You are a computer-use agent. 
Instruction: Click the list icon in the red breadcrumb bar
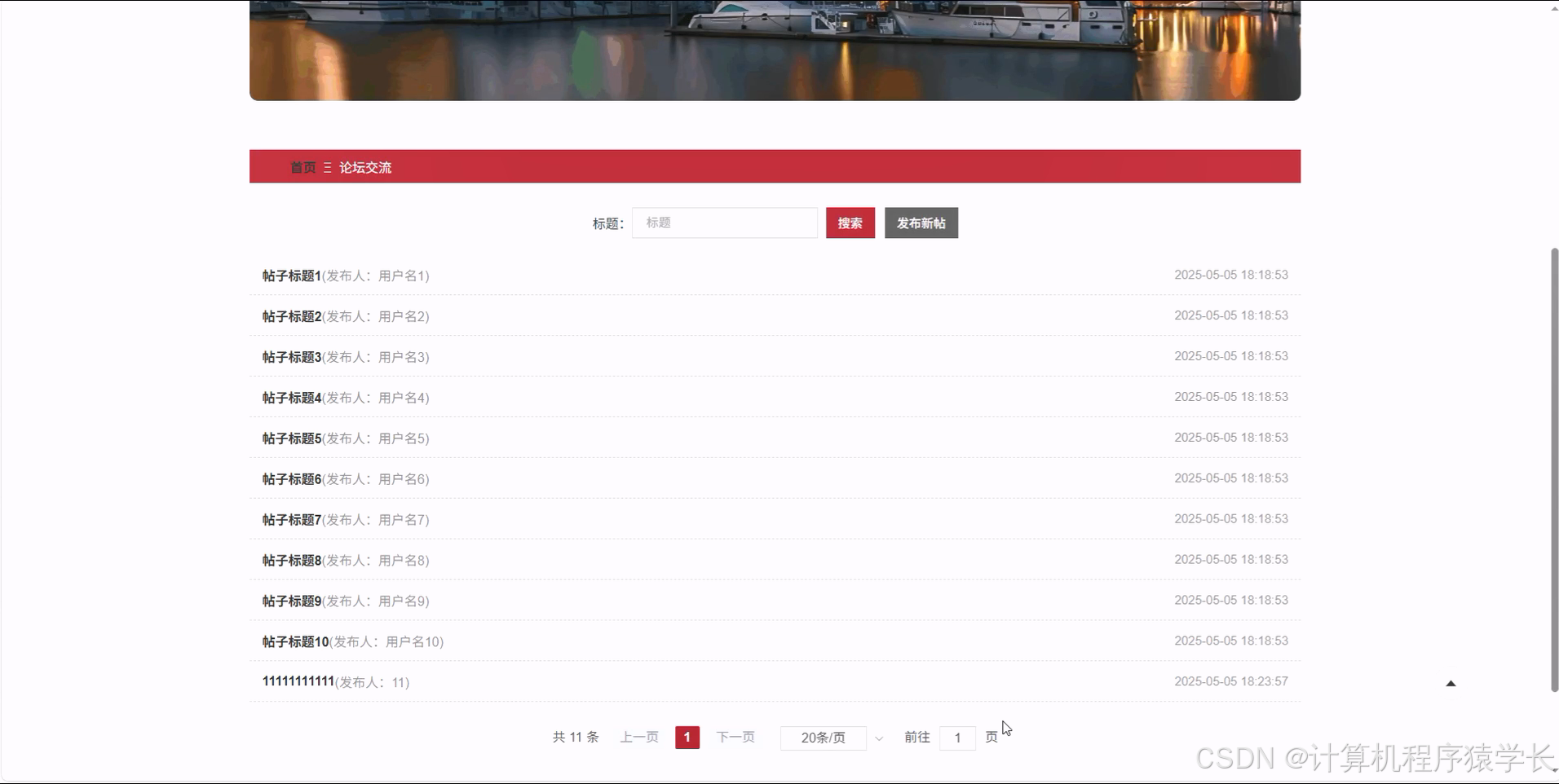328,167
